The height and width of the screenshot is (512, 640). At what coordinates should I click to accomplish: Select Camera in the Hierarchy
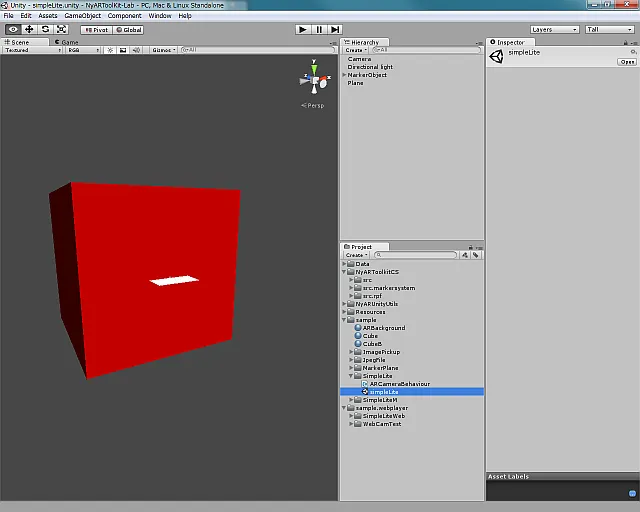(359, 59)
